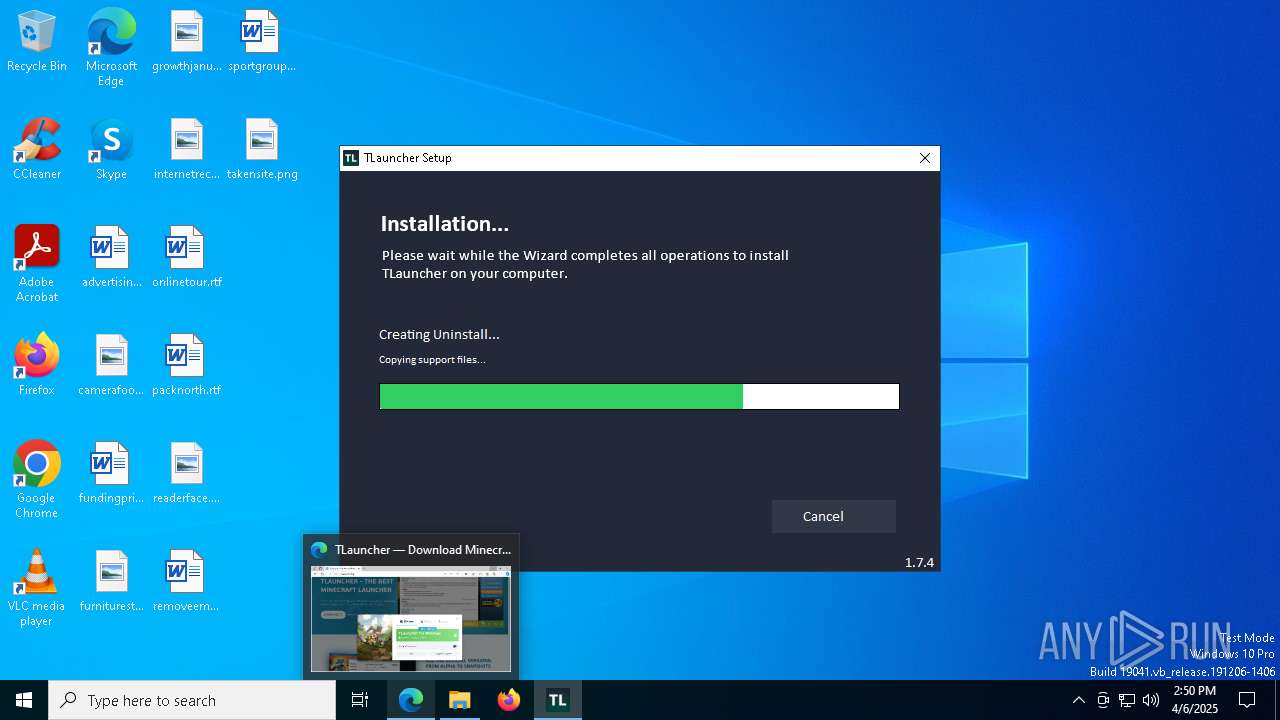
Task: Open the Windows Start menu
Action: (x=24, y=700)
